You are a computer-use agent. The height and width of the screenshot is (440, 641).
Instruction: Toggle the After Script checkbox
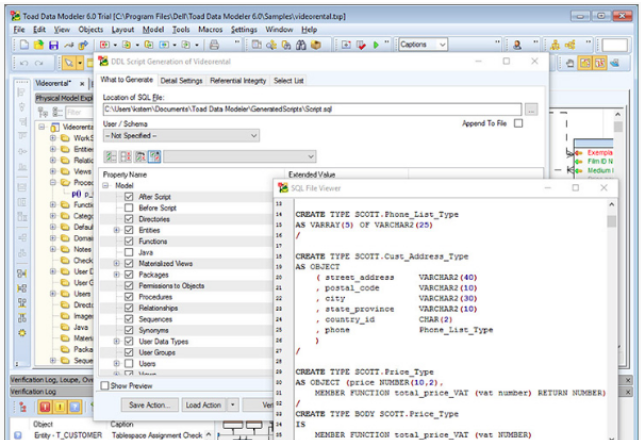129,197
